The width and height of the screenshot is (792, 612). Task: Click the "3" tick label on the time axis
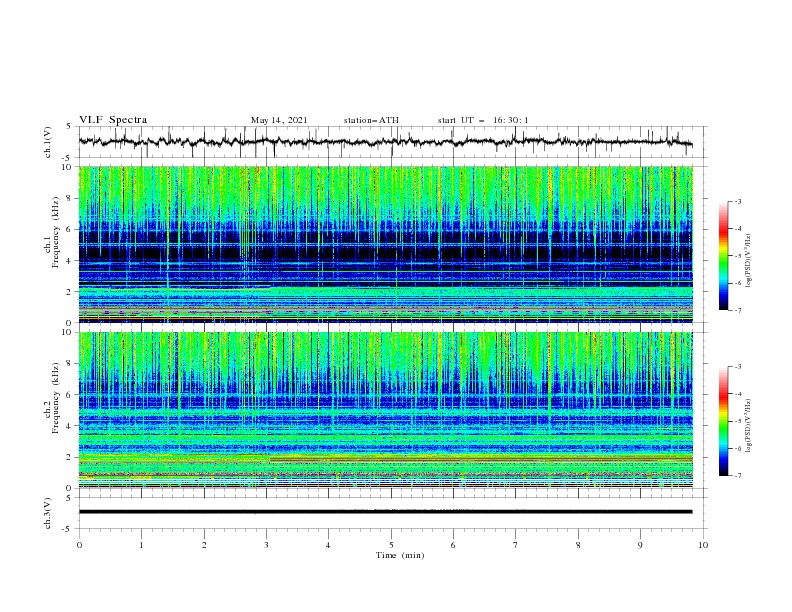click(266, 545)
